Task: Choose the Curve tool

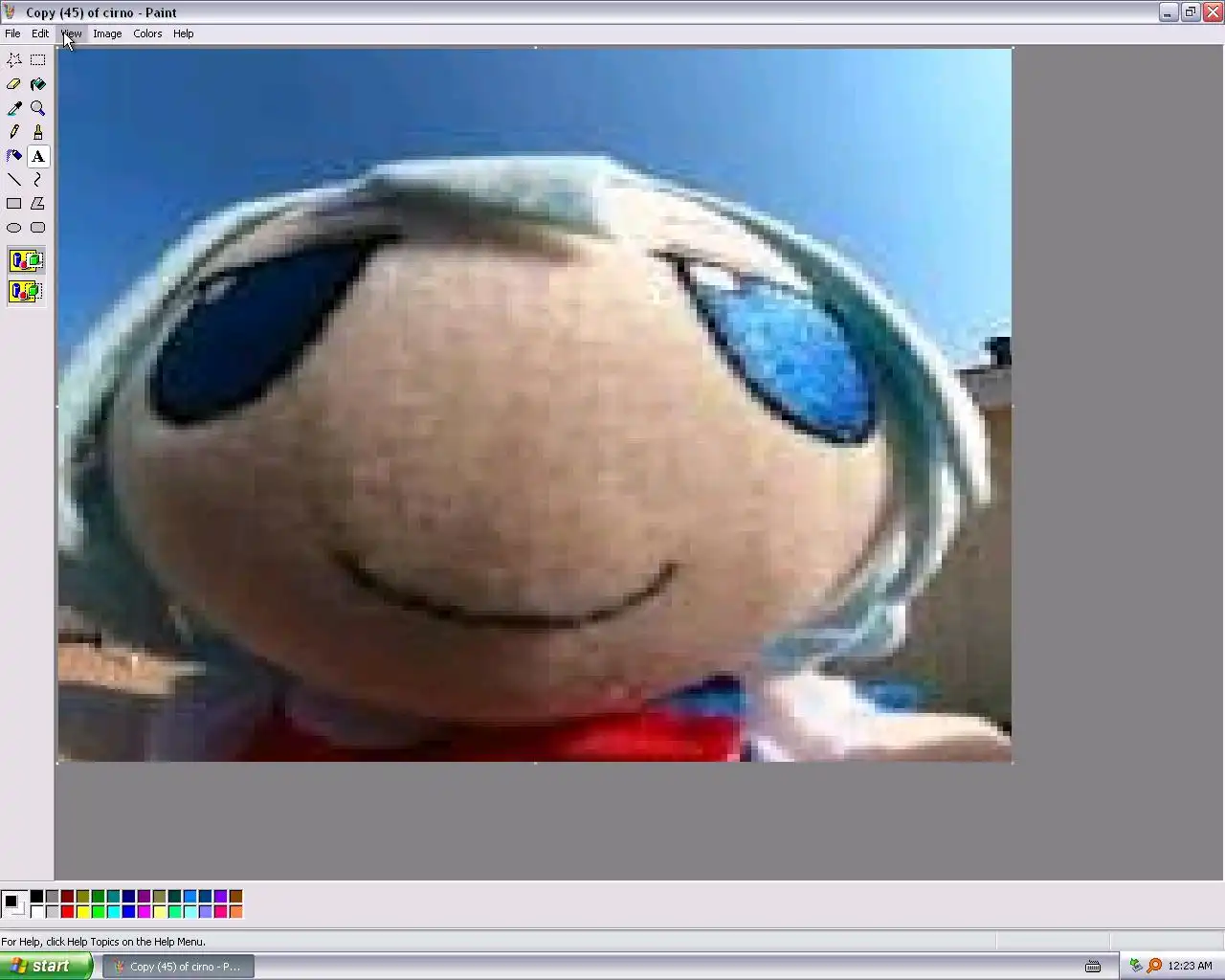Action: pos(38,180)
